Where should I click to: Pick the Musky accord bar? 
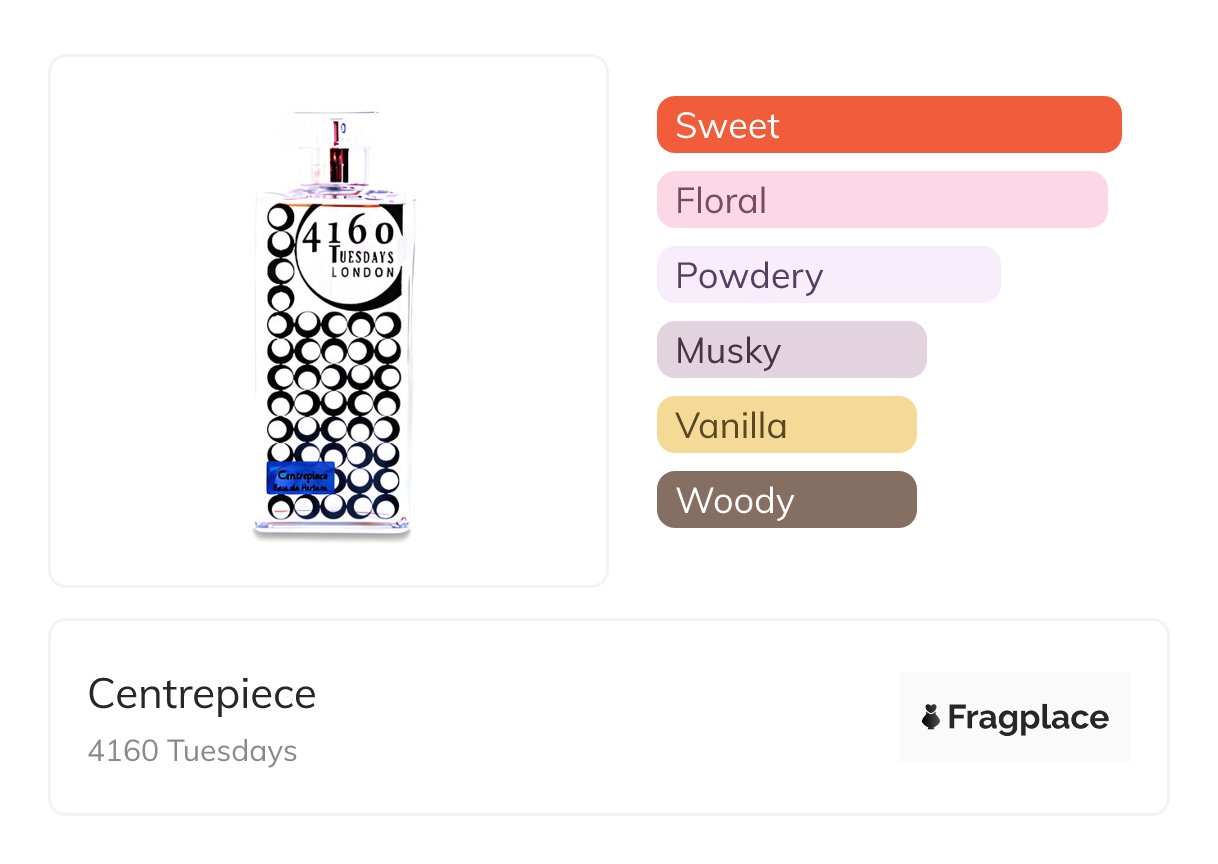click(x=791, y=350)
